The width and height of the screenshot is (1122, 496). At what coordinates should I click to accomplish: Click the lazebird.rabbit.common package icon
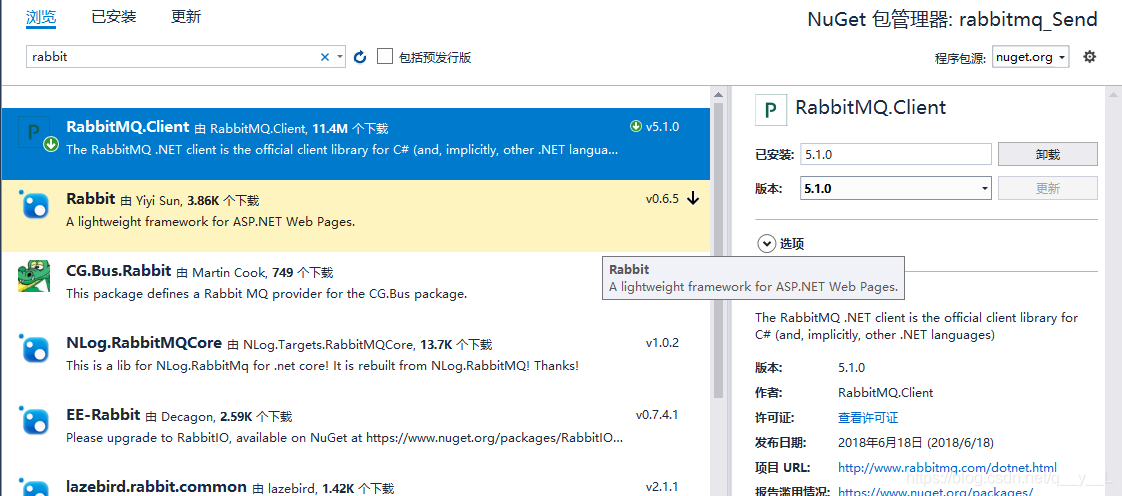(34, 486)
